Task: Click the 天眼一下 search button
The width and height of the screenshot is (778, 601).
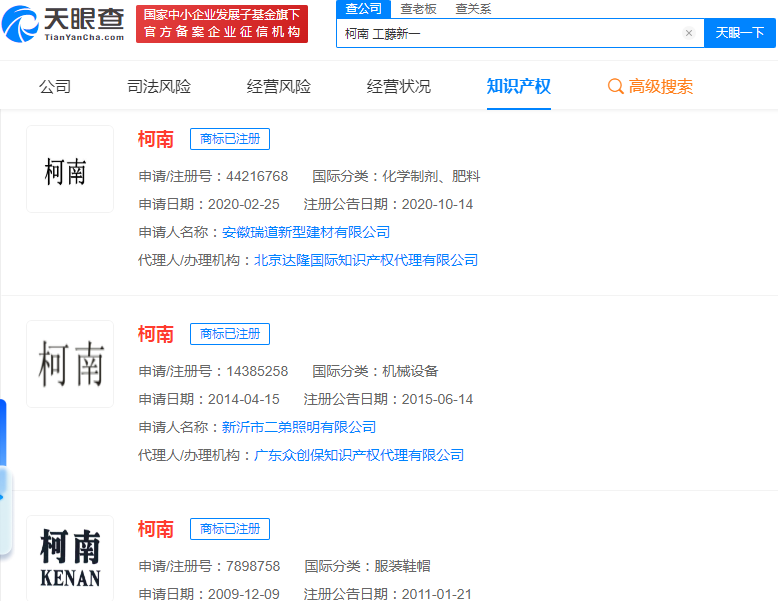Action: (739, 33)
